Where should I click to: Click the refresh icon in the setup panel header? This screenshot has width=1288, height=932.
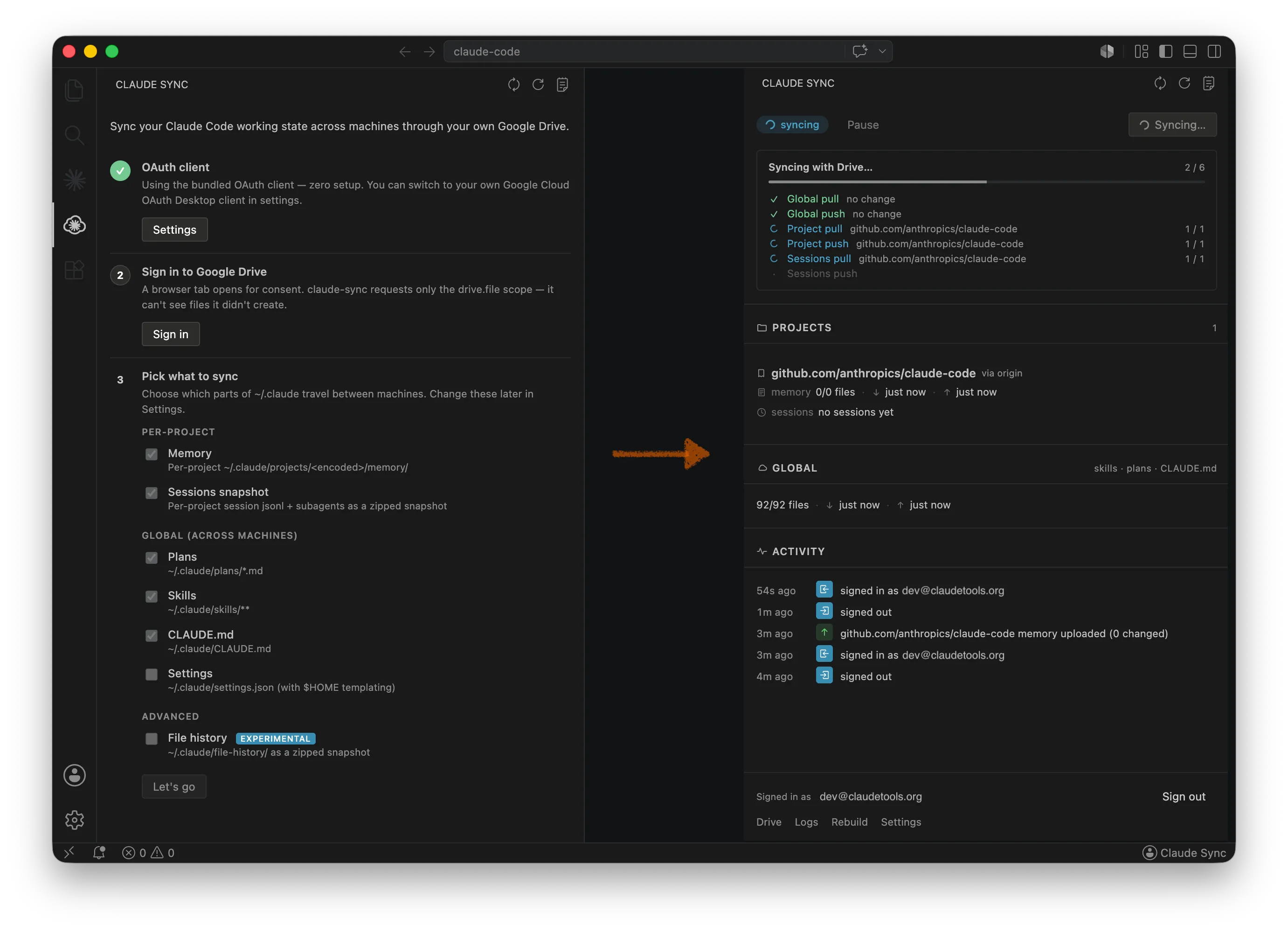click(x=538, y=84)
